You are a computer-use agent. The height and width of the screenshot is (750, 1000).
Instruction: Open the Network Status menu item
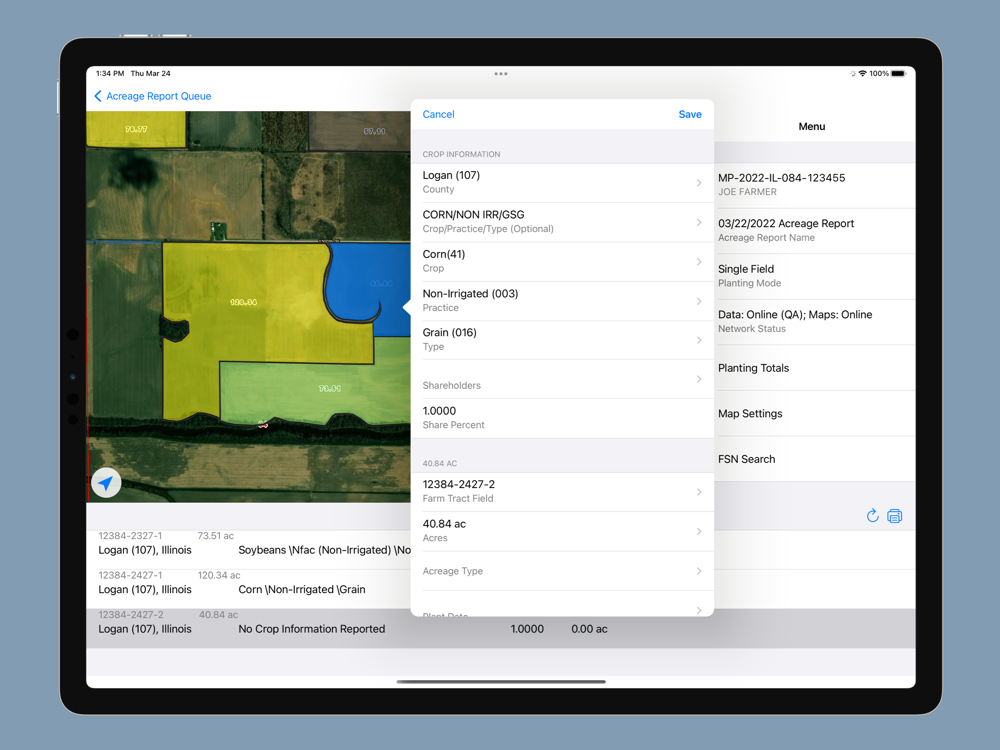(x=815, y=322)
